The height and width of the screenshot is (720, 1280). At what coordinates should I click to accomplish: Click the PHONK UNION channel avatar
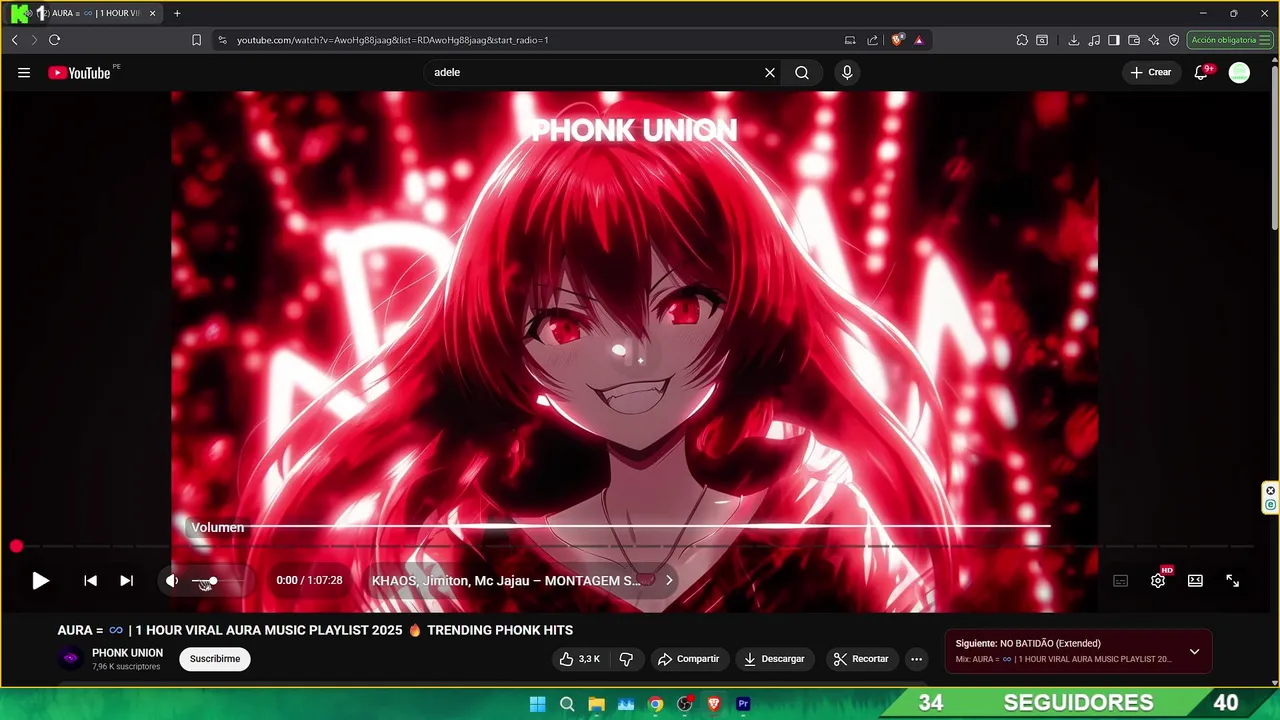click(70, 659)
